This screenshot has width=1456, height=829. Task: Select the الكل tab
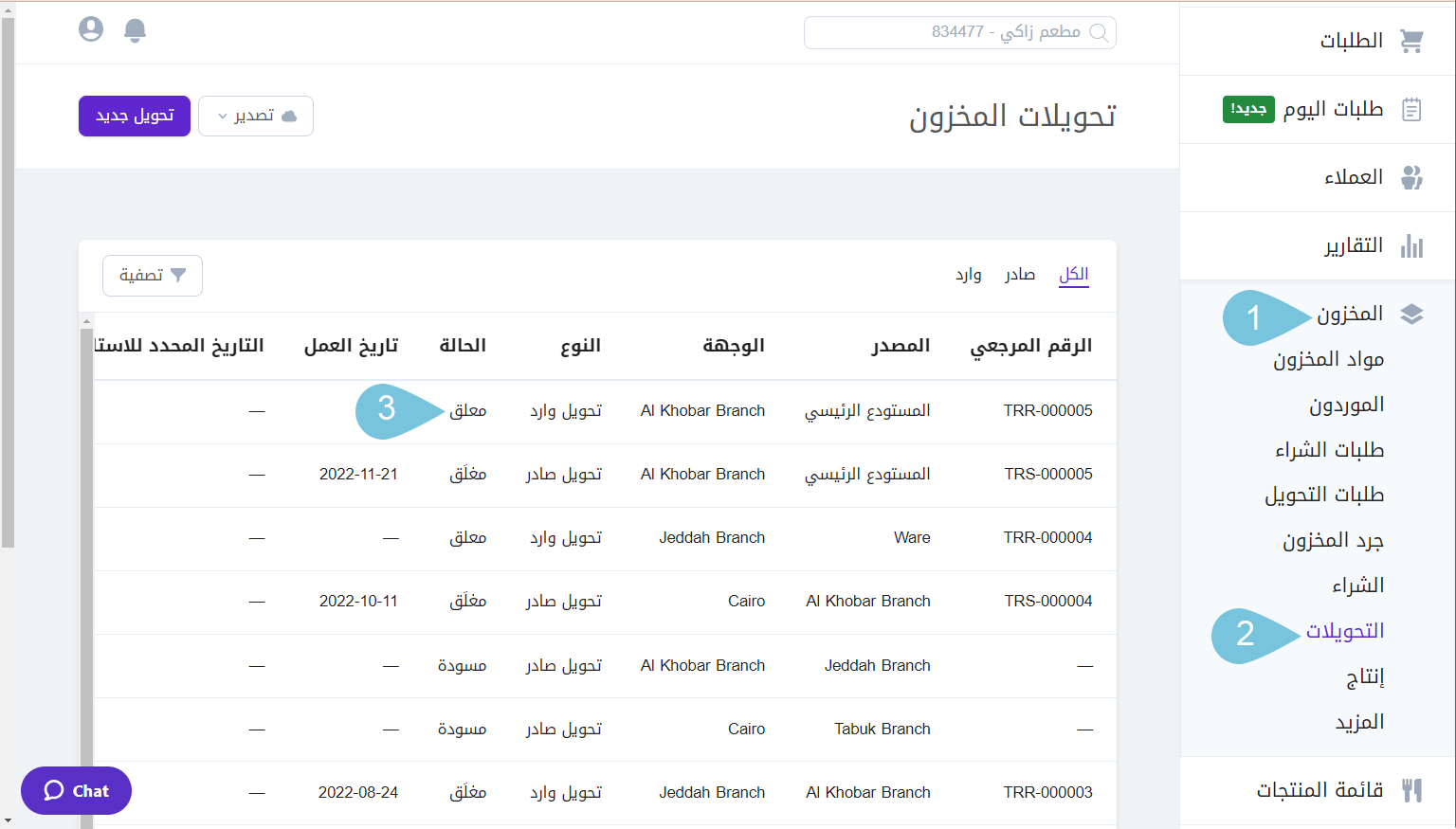point(1072,274)
